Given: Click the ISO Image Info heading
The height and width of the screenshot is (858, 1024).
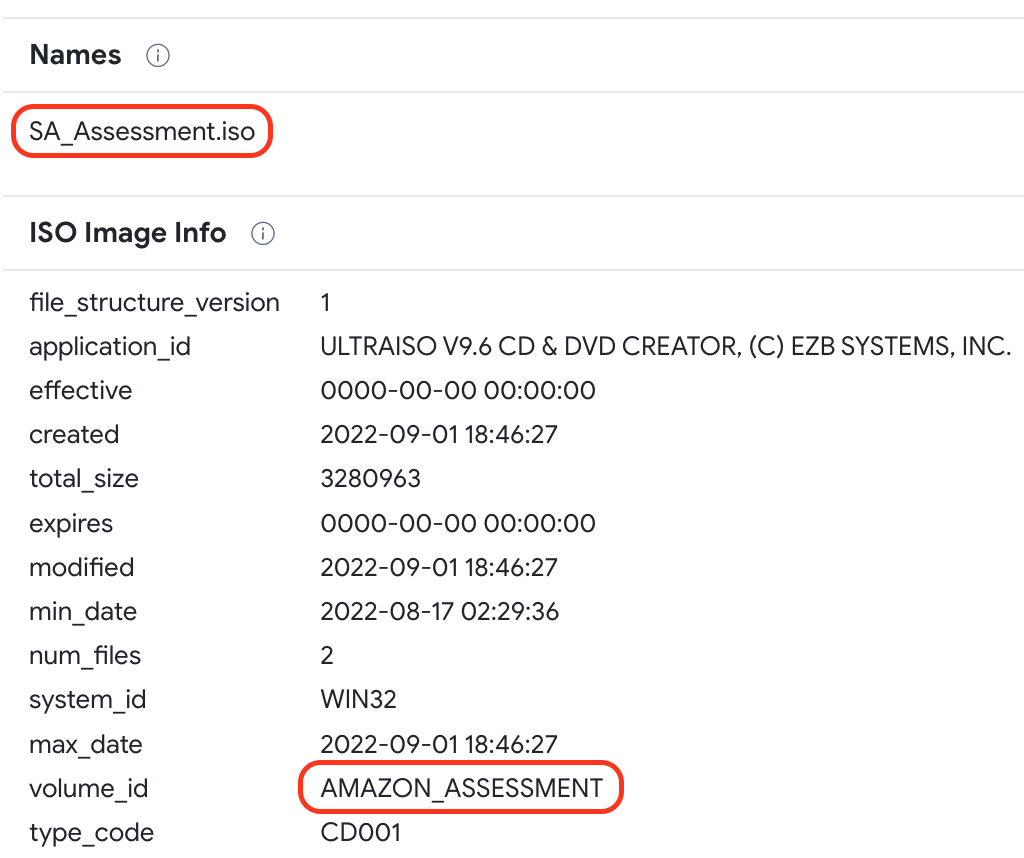Looking at the screenshot, I should click(127, 232).
